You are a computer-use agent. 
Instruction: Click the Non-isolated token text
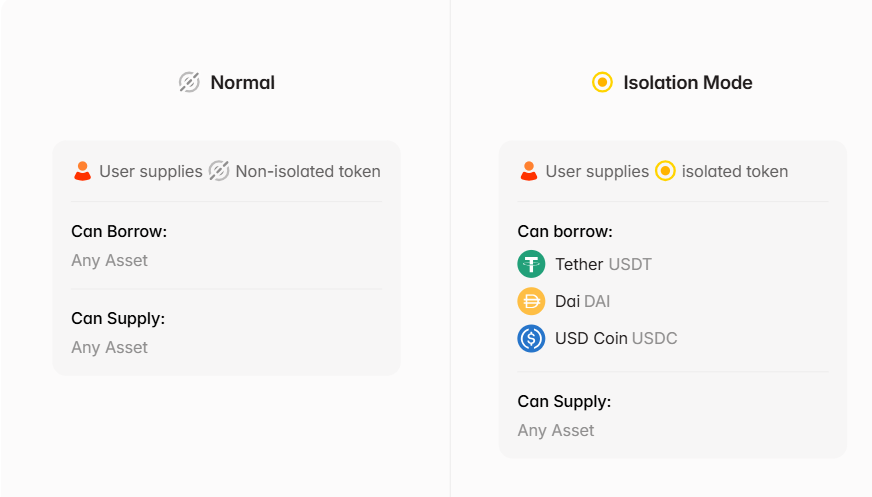click(x=308, y=171)
